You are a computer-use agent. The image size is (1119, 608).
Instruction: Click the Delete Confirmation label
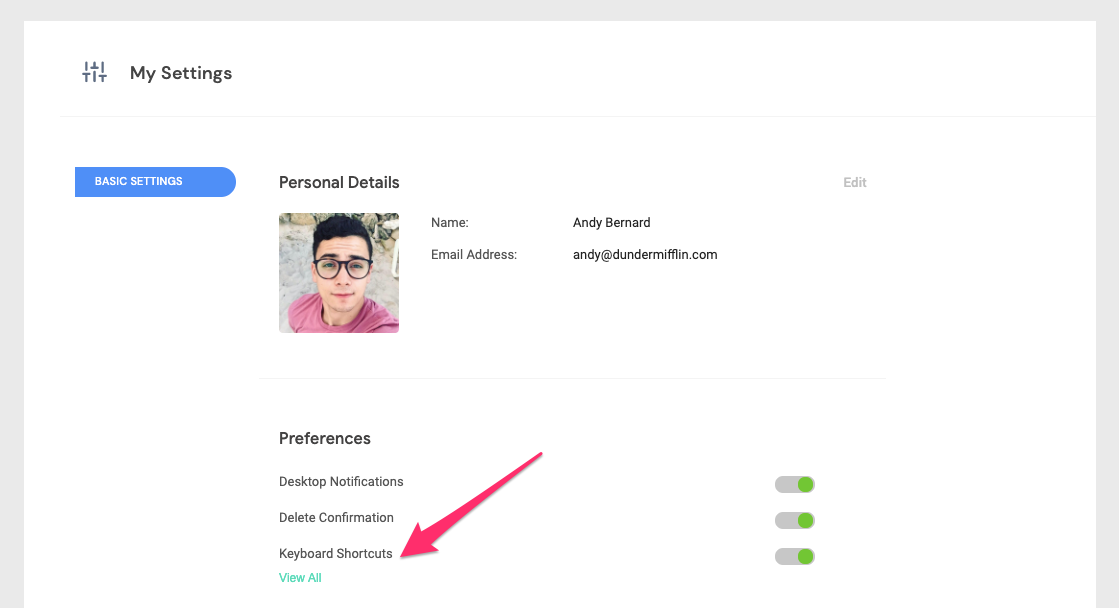point(336,517)
